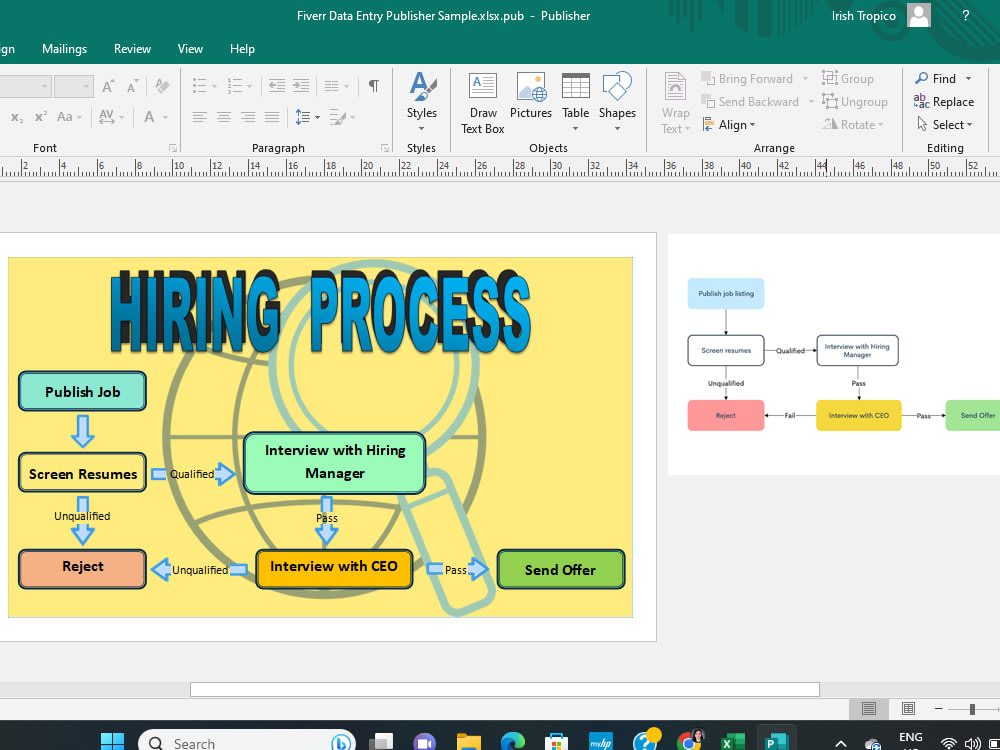
Task: Click the align text right icon
Action: tap(247, 117)
